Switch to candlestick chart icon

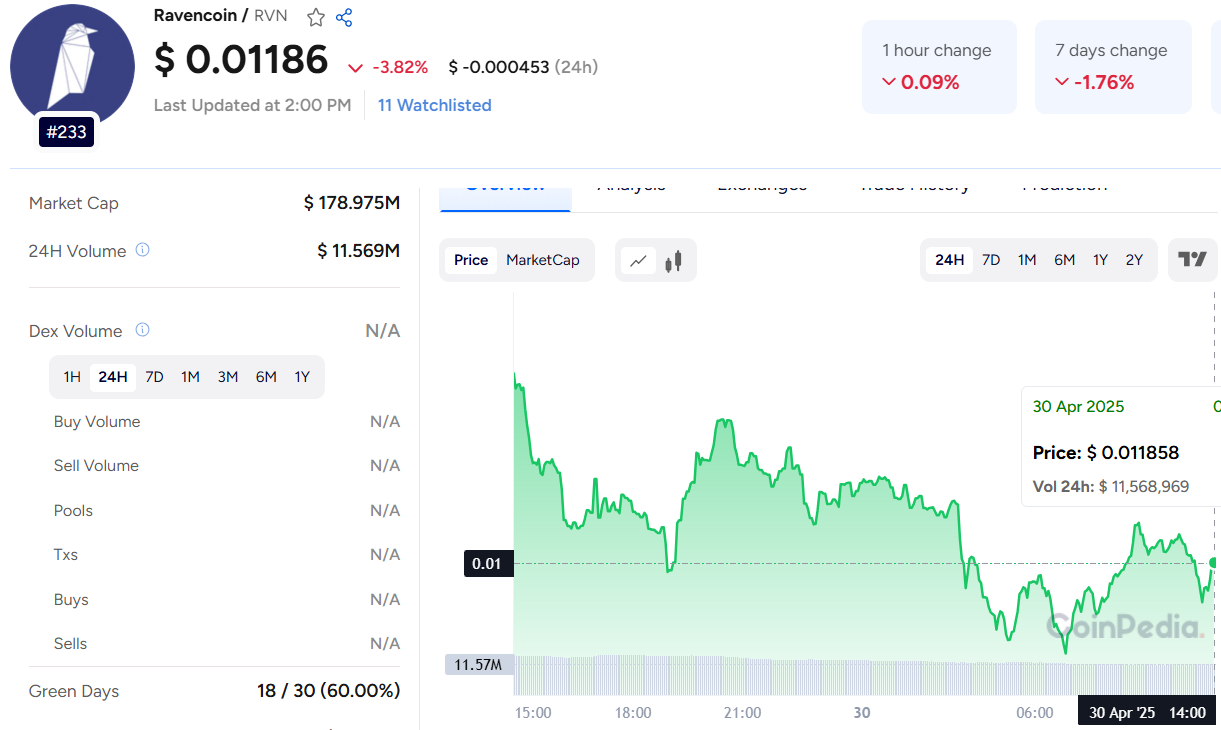click(x=674, y=261)
